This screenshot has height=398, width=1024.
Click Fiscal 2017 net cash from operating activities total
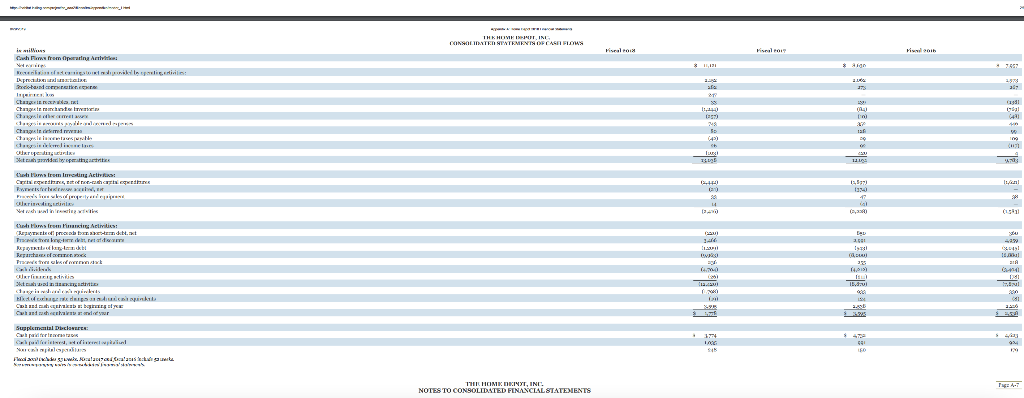point(859,159)
